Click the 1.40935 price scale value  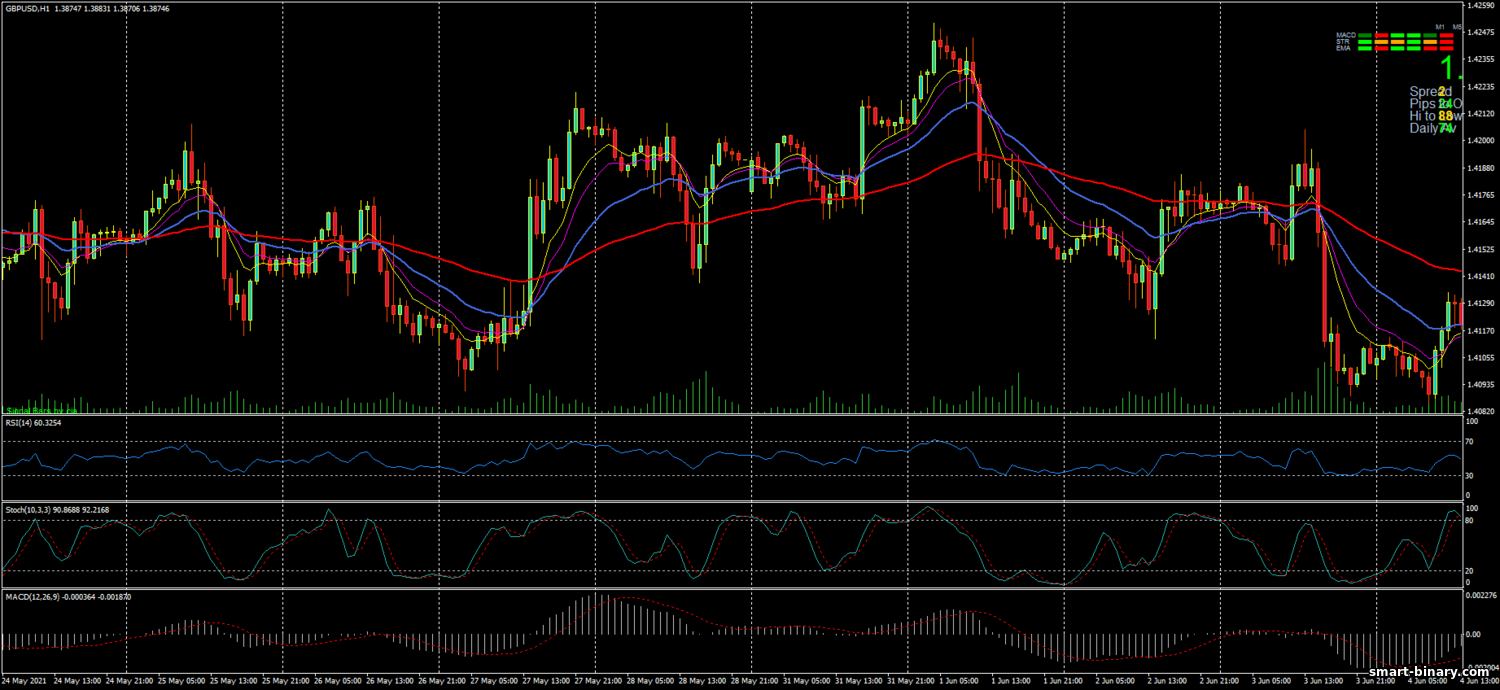tap(1481, 384)
